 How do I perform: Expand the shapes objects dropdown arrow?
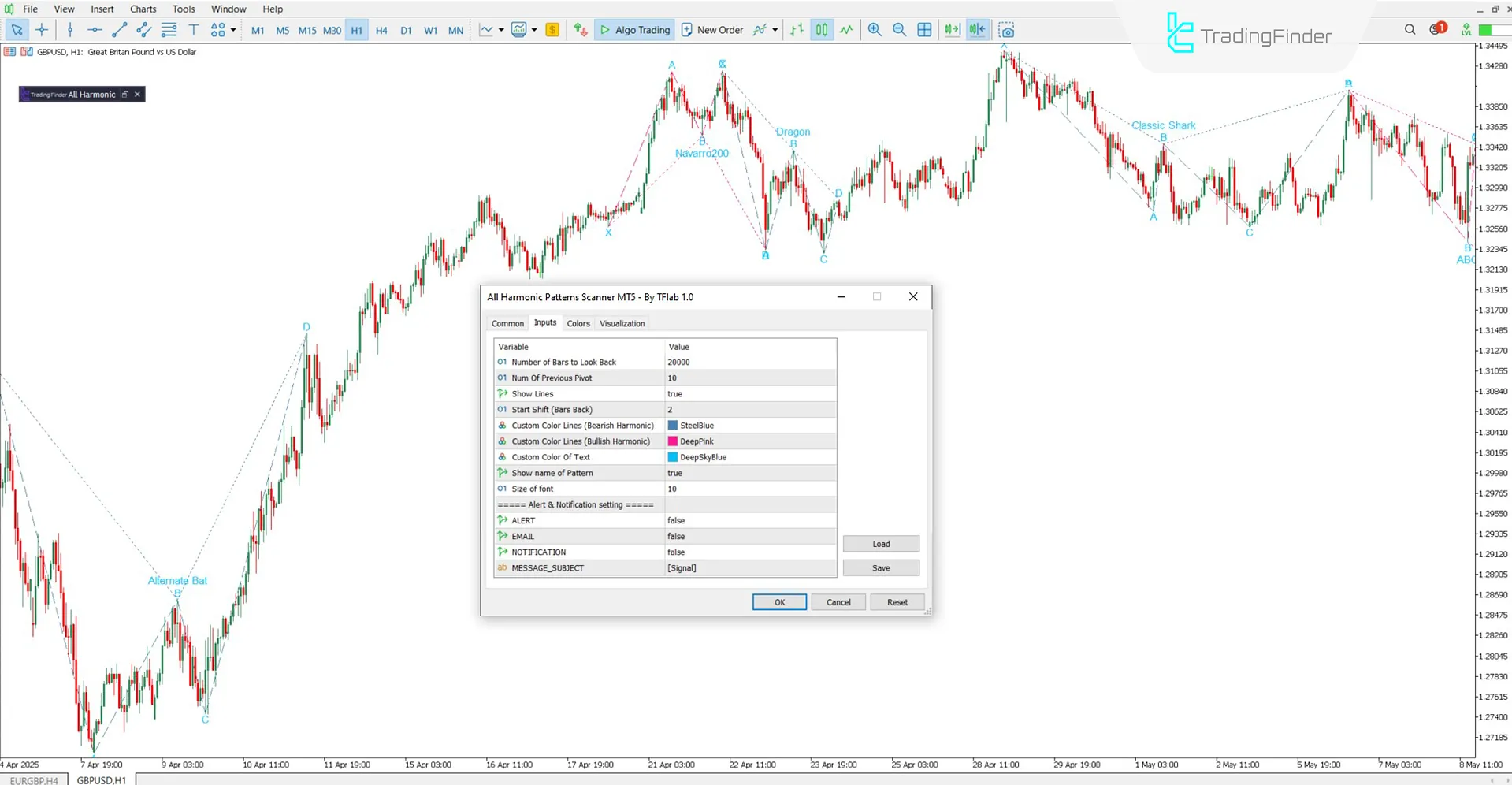pos(233,30)
